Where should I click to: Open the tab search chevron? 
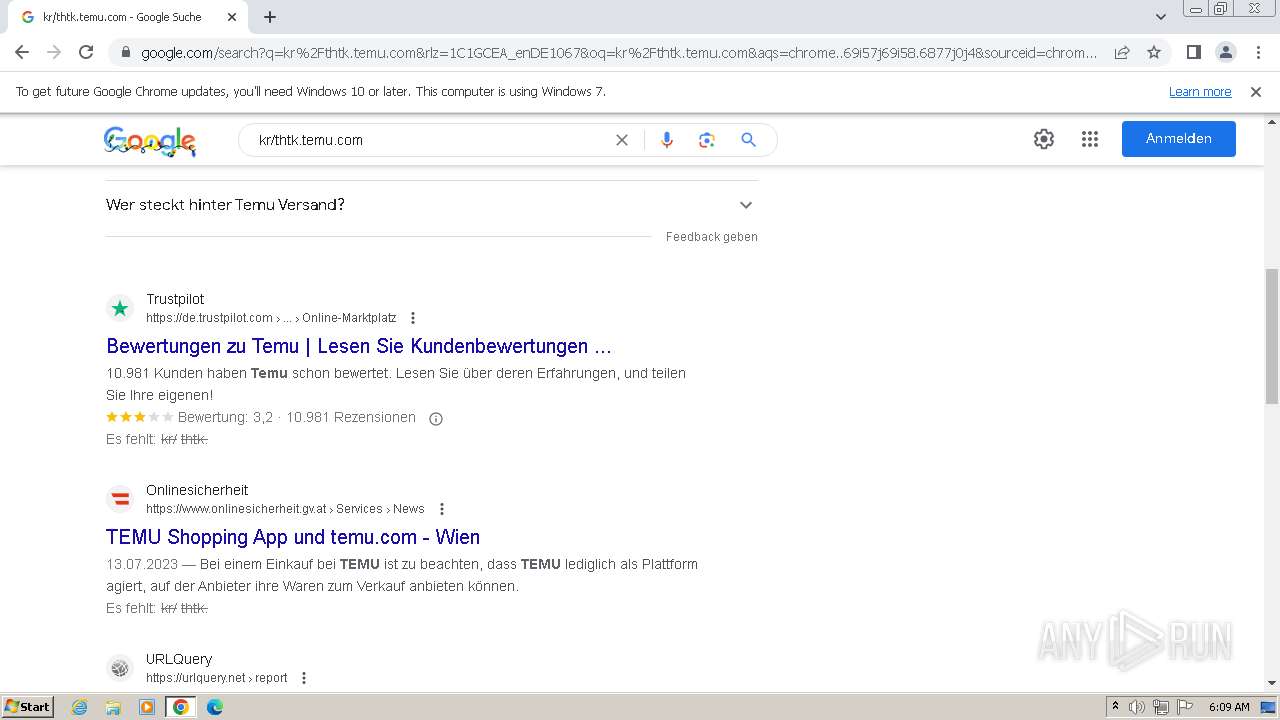1161,17
